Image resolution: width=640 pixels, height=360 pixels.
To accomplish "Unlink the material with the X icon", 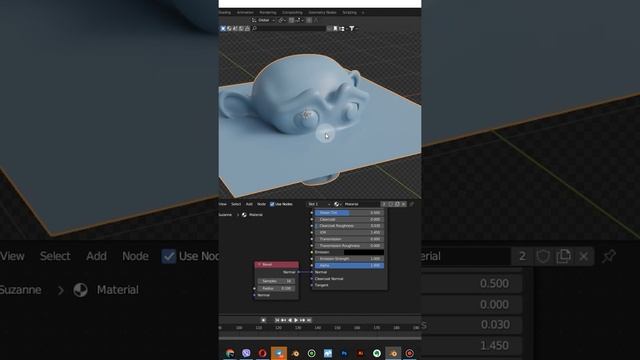I will tap(404, 204).
